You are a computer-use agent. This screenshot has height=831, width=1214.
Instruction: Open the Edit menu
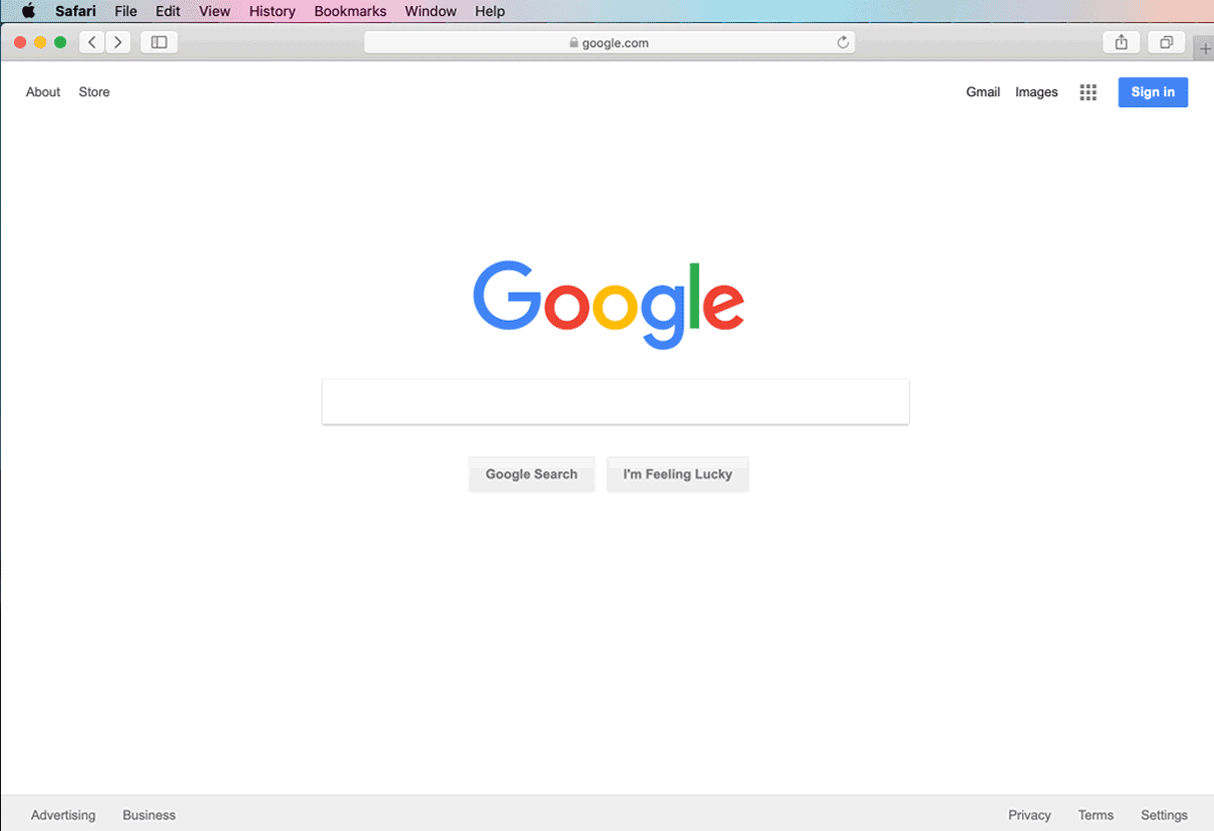168,11
